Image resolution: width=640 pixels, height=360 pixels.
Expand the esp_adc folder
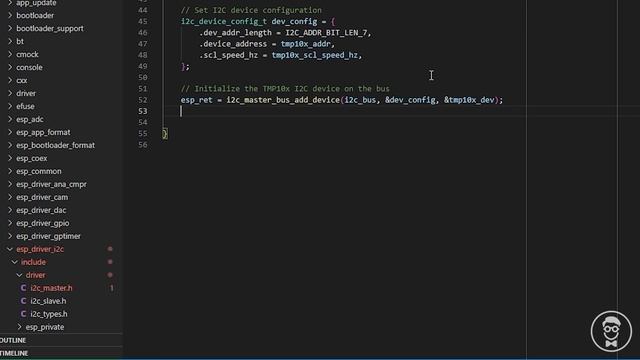point(29,119)
